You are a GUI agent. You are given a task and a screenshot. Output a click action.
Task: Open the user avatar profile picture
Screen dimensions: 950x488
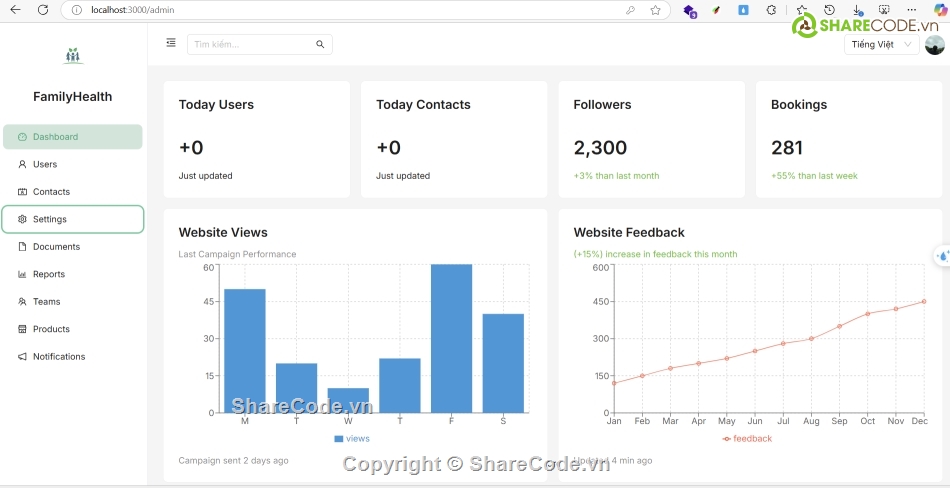[x=934, y=45]
